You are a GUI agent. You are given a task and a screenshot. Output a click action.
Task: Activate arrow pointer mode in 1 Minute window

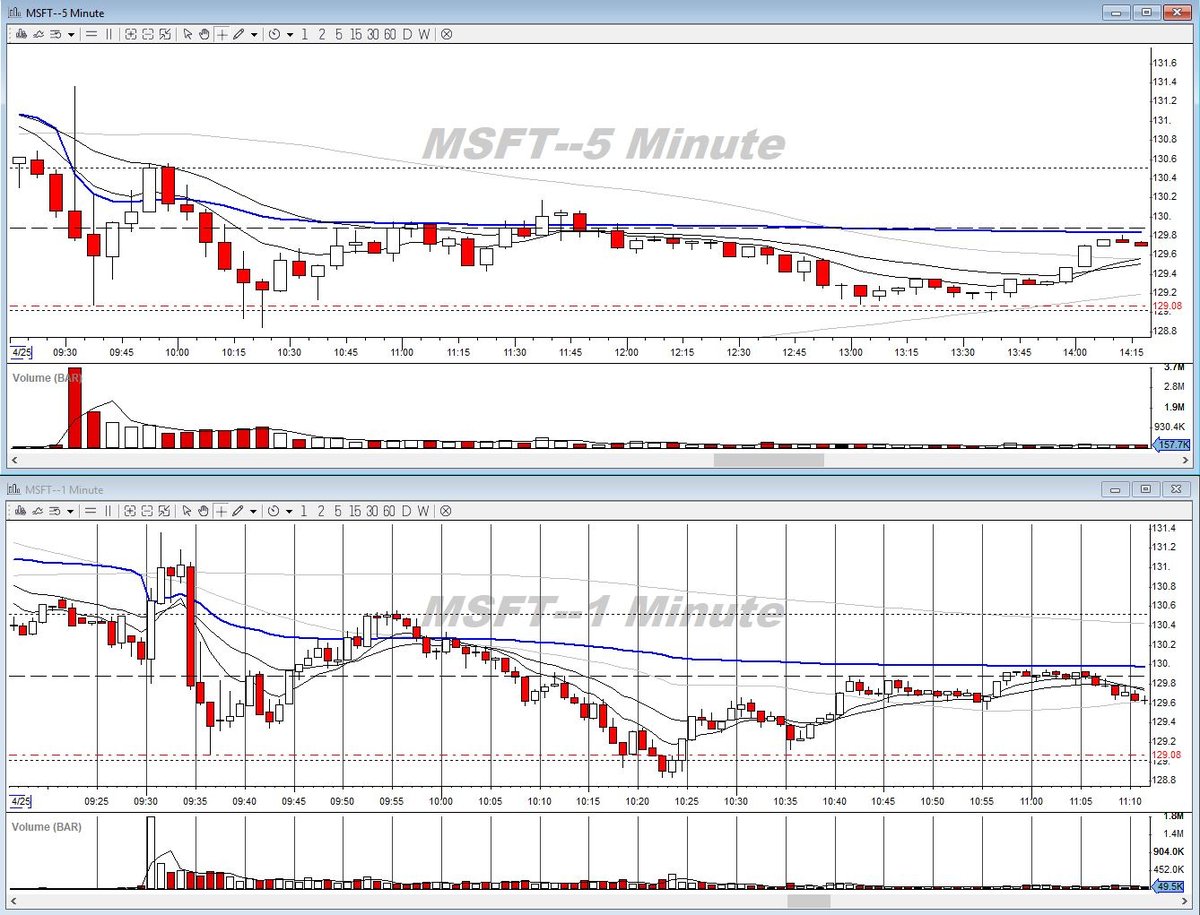tap(187, 510)
